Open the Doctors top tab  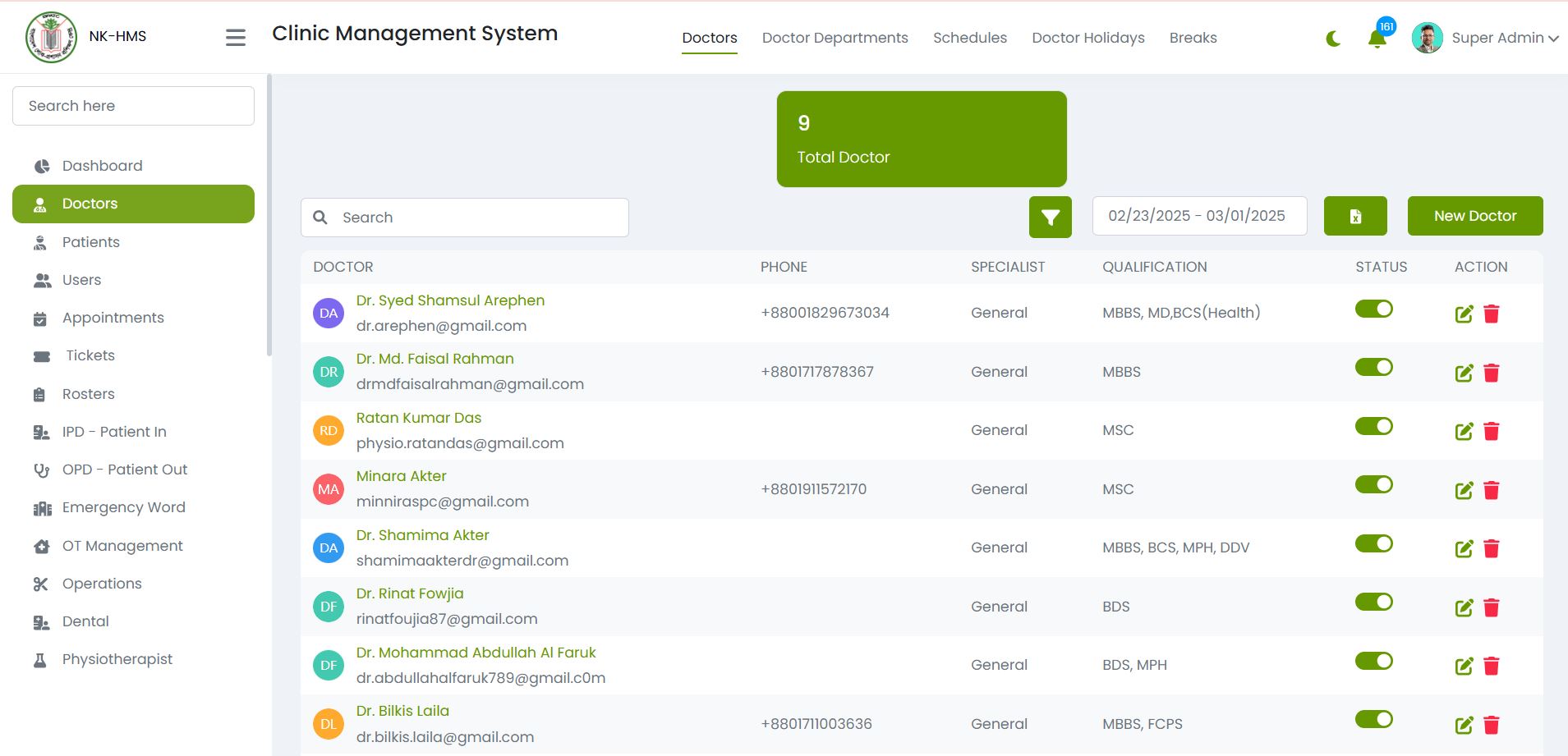710,38
